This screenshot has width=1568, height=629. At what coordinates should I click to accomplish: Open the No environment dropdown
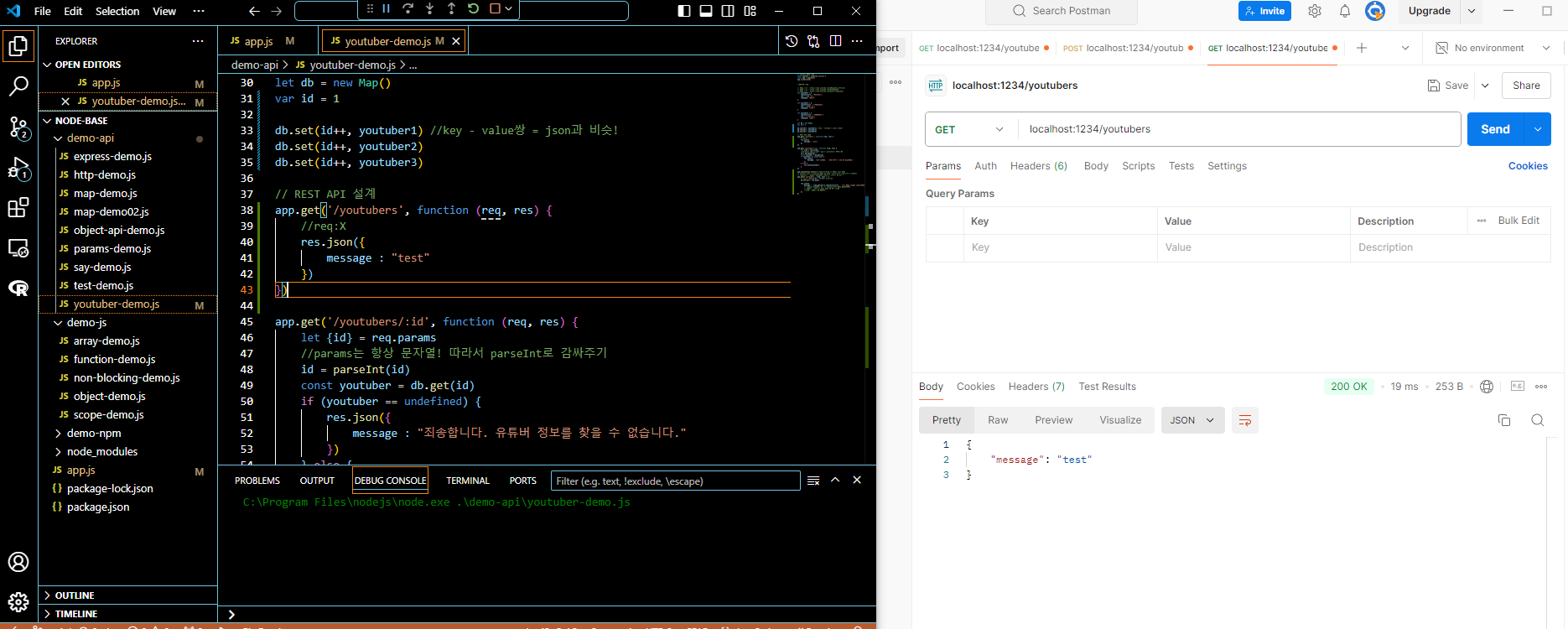coord(1493,48)
